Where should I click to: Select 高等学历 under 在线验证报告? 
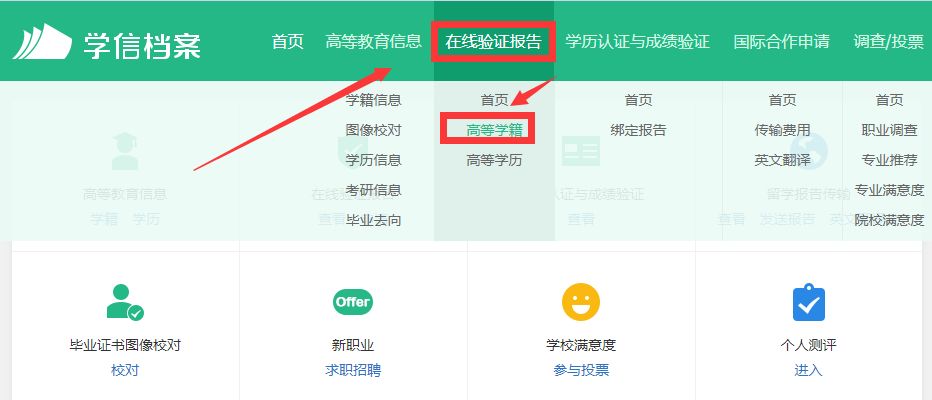click(494, 160)
